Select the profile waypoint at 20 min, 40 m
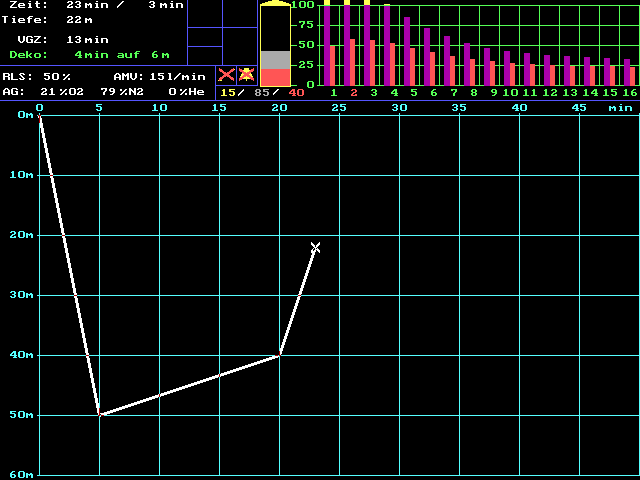640x480 pixels. click(x=279, y=355)
